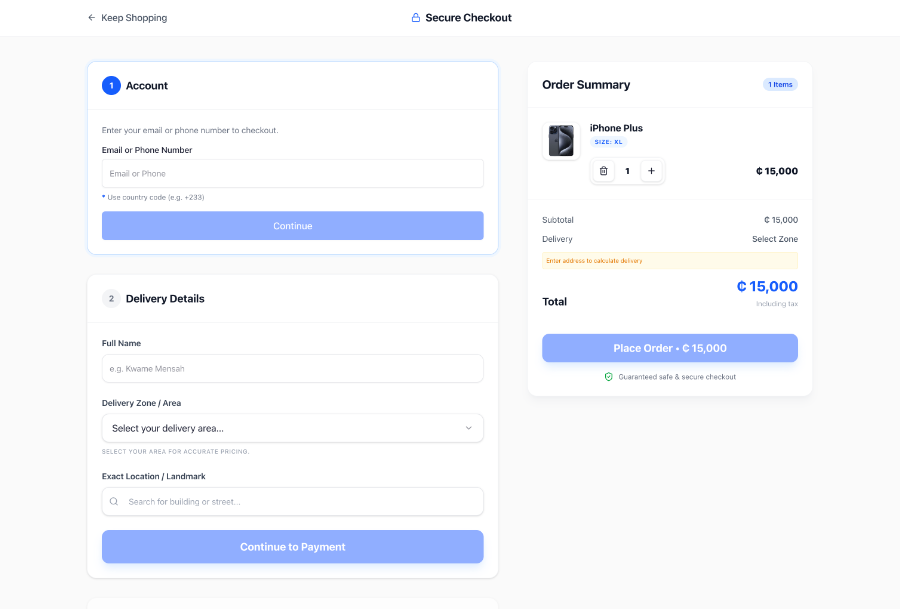Click the Keep Shopping link

(134, 18)
